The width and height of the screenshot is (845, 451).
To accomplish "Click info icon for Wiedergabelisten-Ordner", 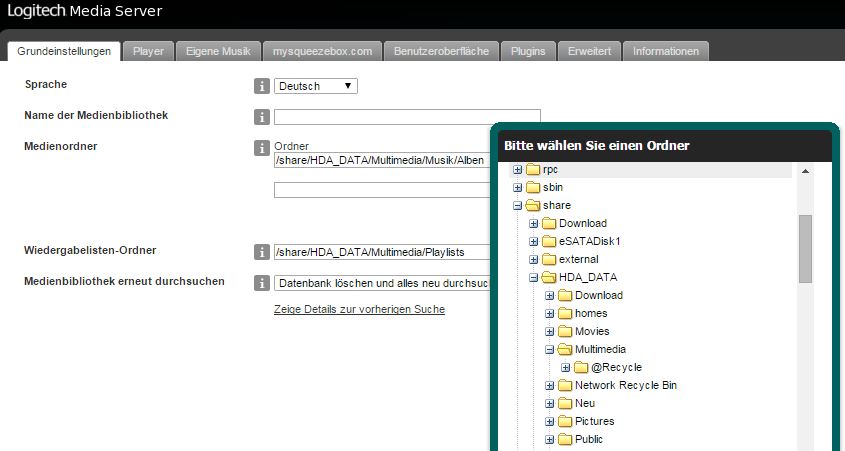I will pyautogui.click(x=262, y=252).
